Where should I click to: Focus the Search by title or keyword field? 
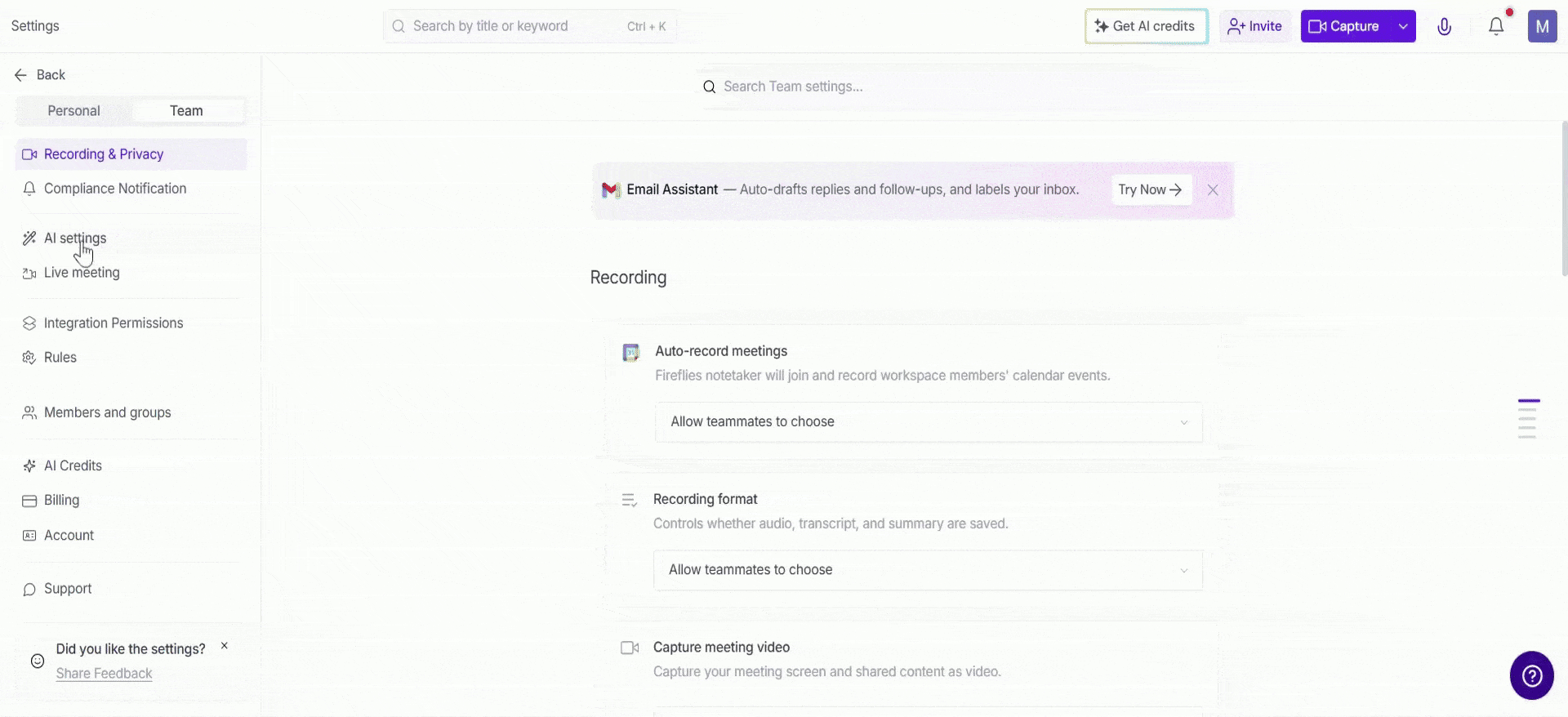[x=530, y=26]
